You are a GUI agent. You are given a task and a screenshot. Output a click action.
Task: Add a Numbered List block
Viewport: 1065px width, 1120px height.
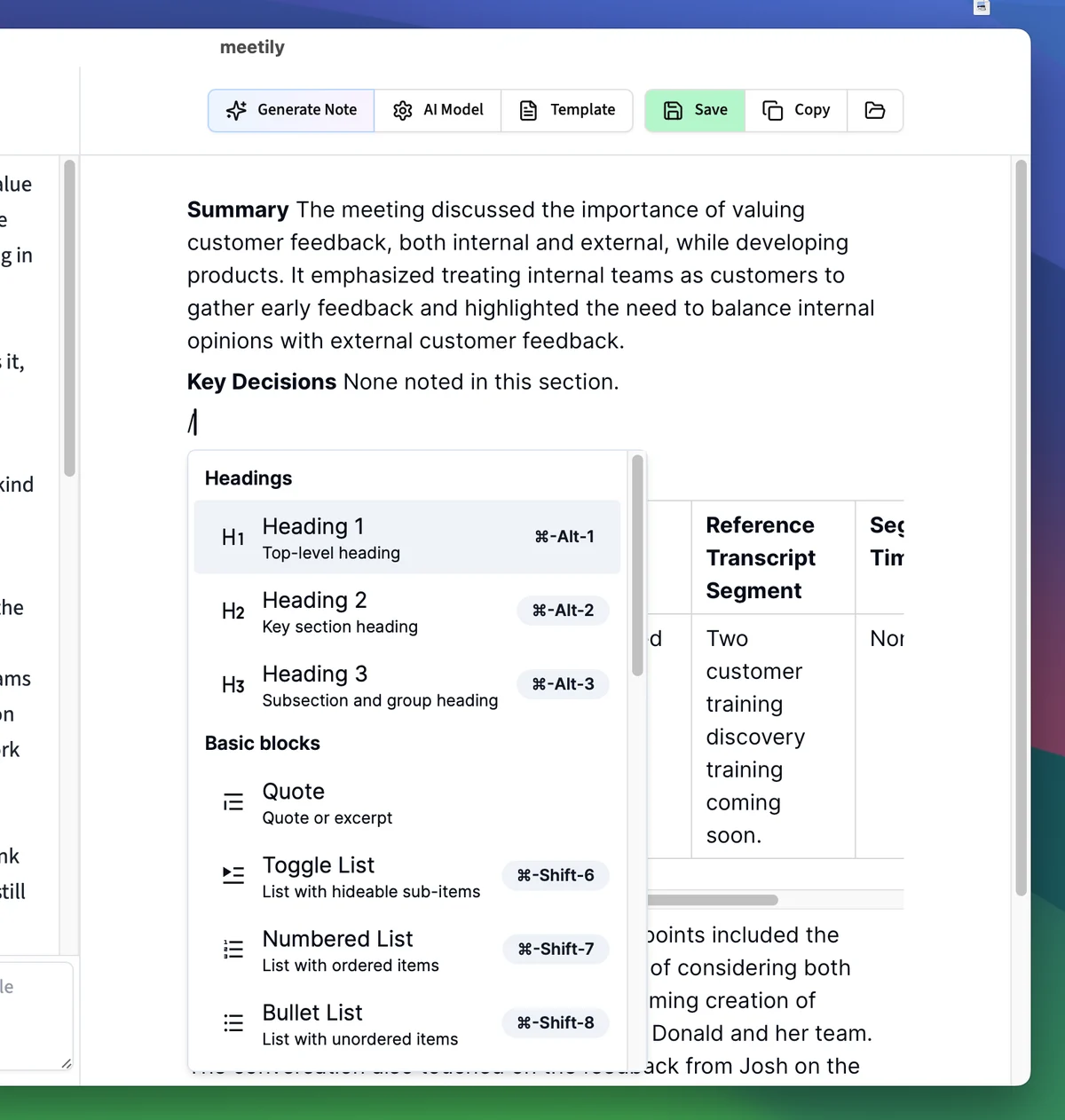407,950
